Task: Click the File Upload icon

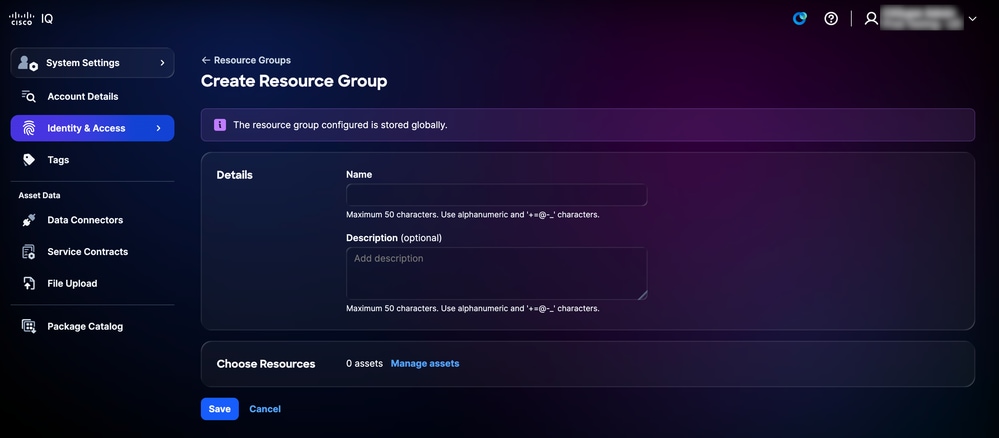Action: [x=29, y=284]
